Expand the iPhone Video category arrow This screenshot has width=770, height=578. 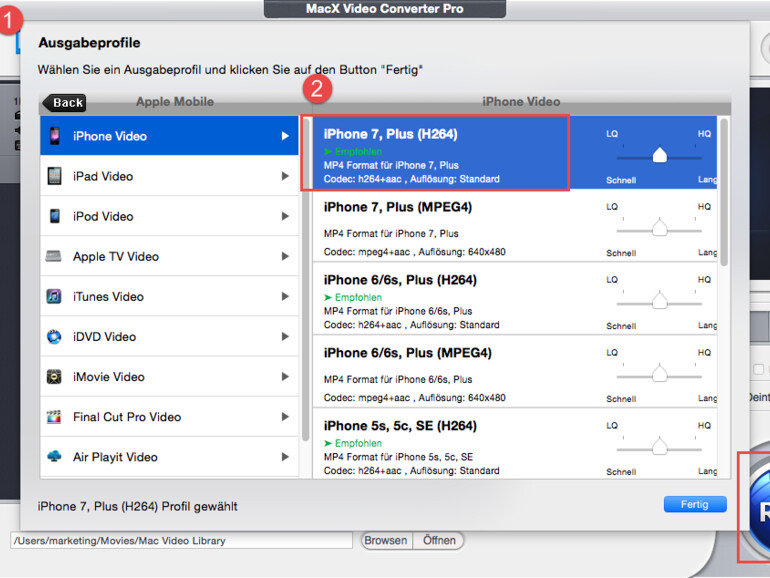tap(285, 136)
